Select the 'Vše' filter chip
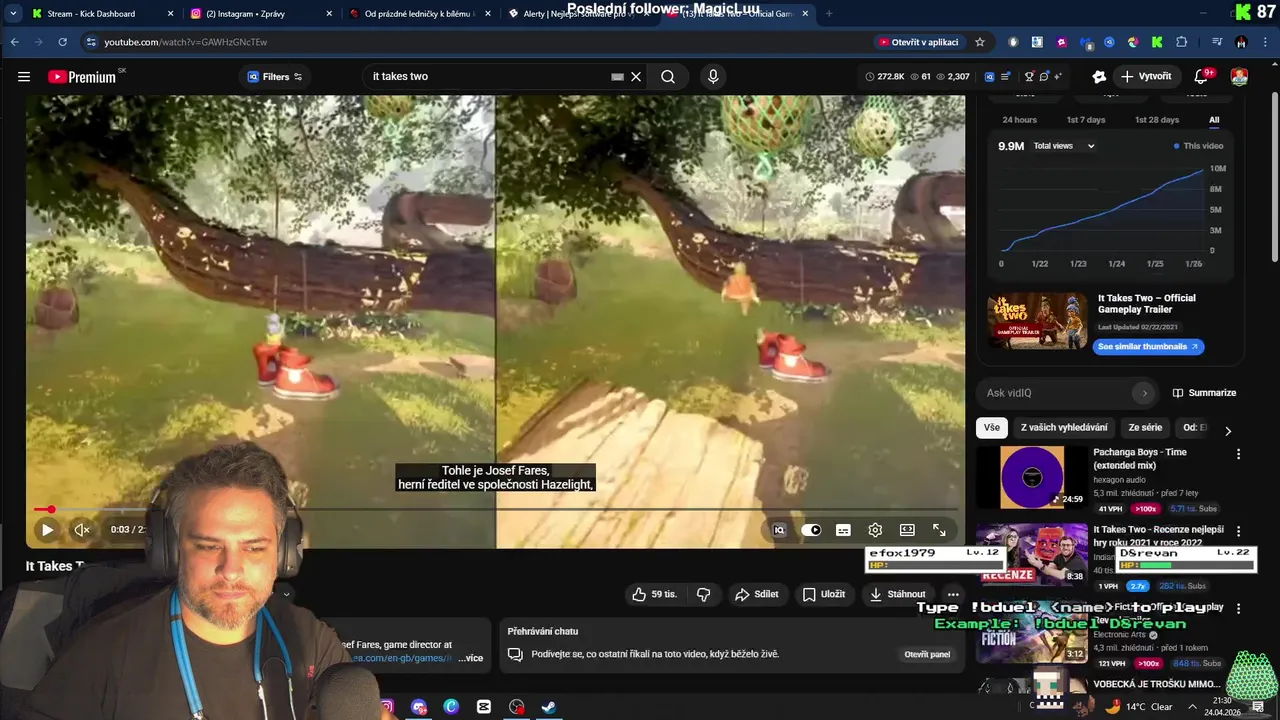The height and width of the screenshot is (720, 1280). [x=991, y=427]
